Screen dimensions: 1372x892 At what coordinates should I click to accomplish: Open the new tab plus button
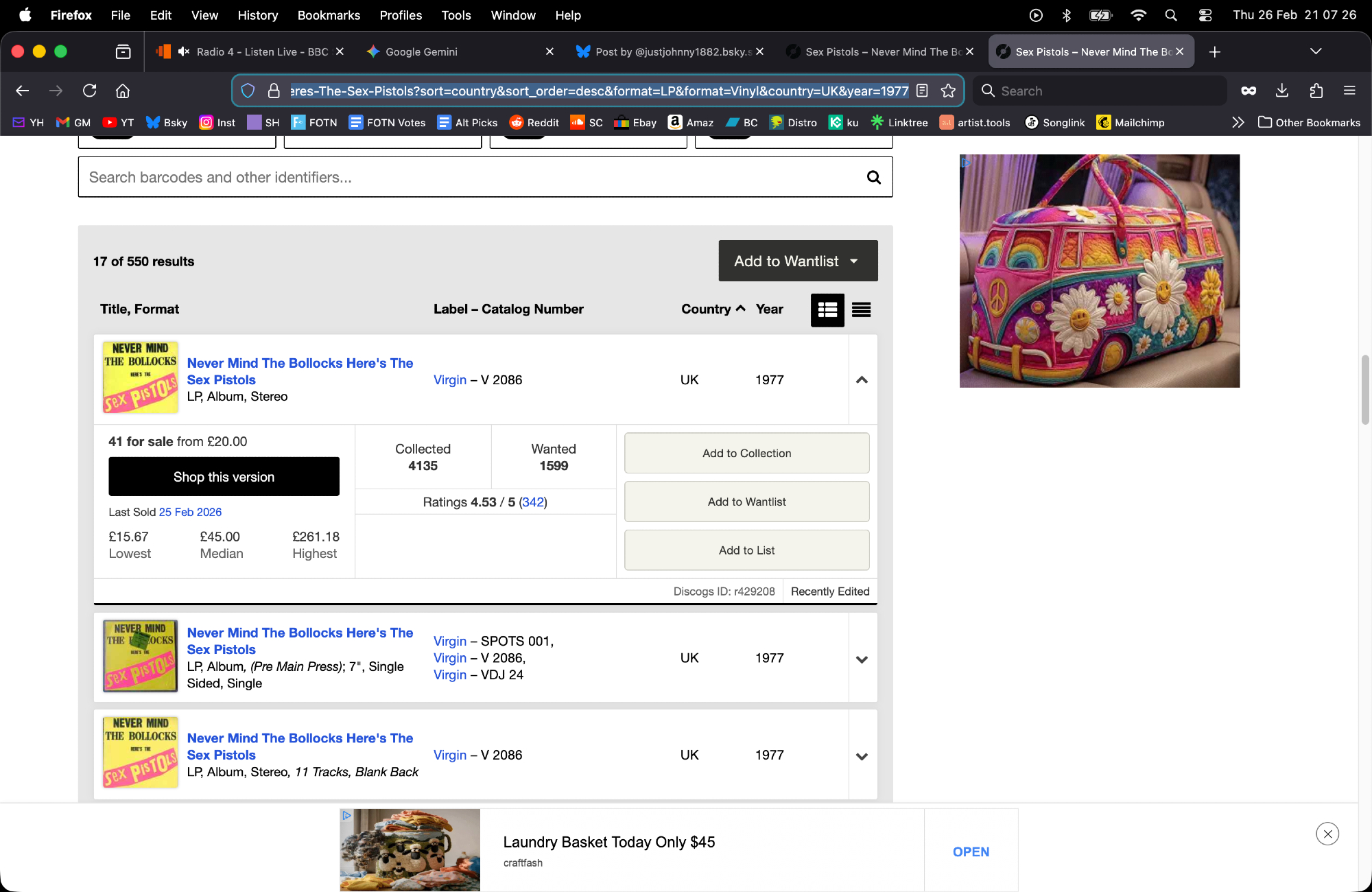(x=1214, y=52)
